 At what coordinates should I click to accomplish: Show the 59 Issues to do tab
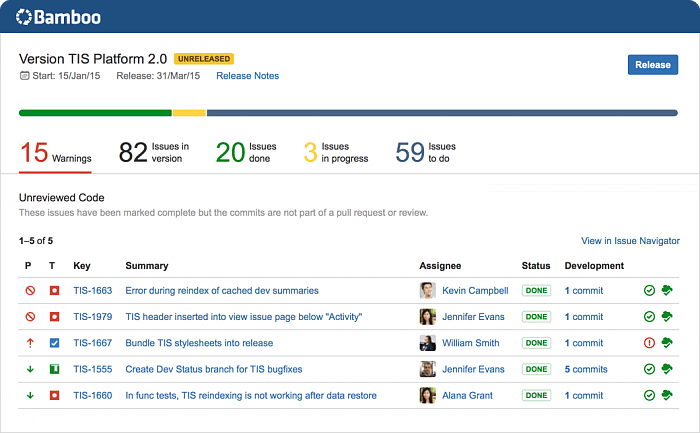(x=425, y=153)
